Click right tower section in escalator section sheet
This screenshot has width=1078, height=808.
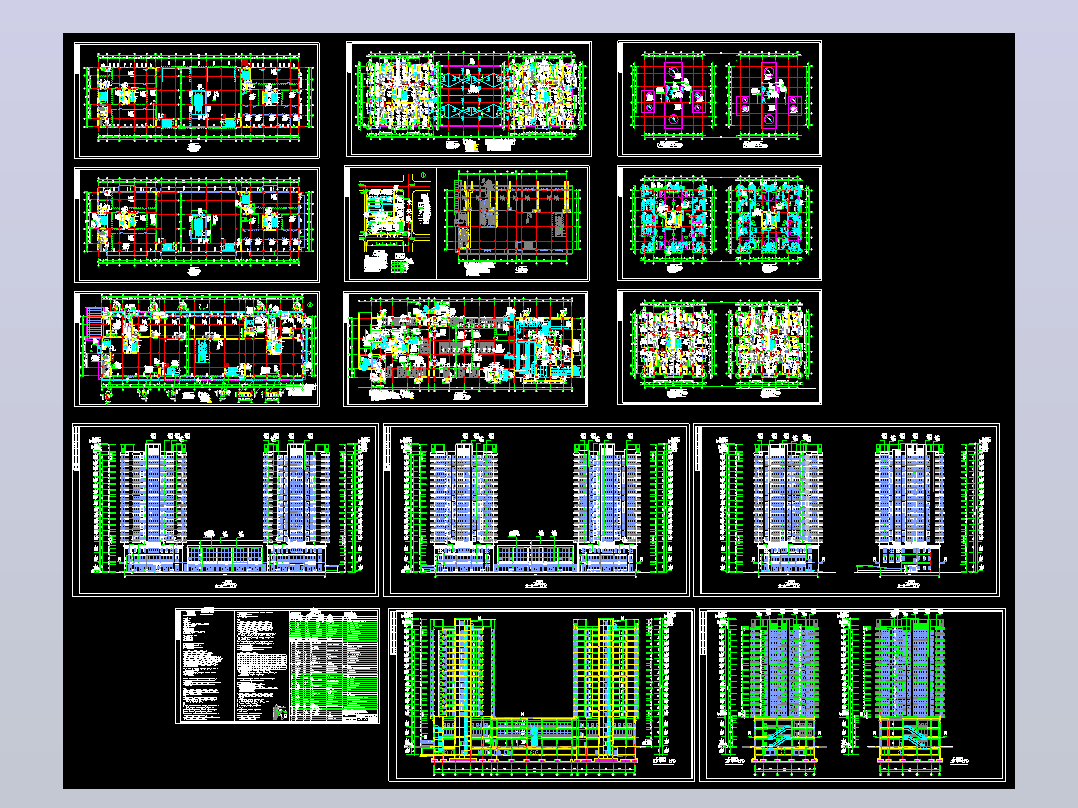pos(910,691)
